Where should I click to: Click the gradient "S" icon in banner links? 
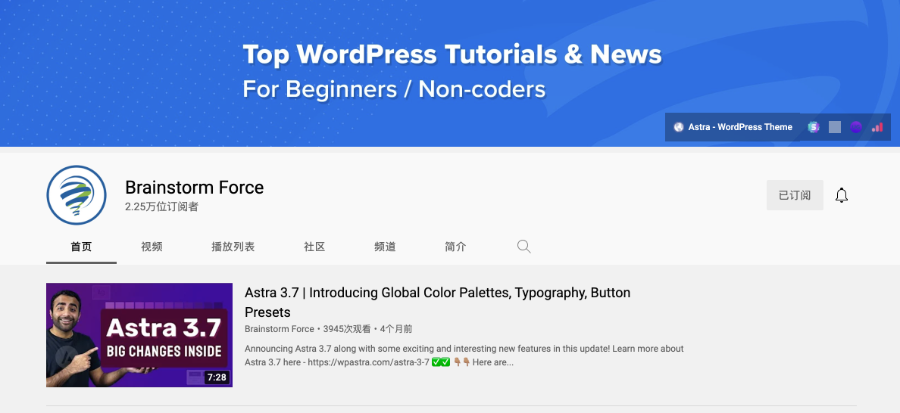point(813,127)
